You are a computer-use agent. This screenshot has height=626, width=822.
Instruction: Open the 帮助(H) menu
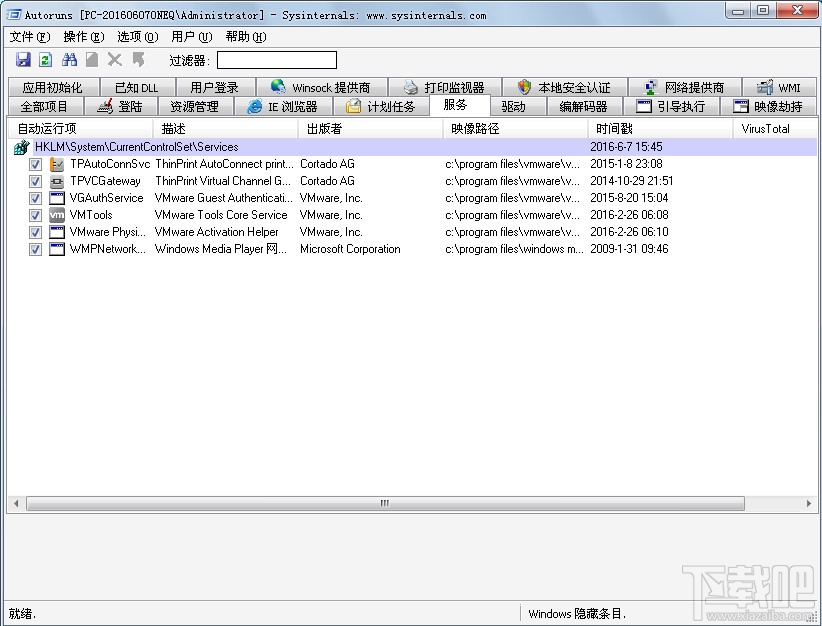click(246, 37)
